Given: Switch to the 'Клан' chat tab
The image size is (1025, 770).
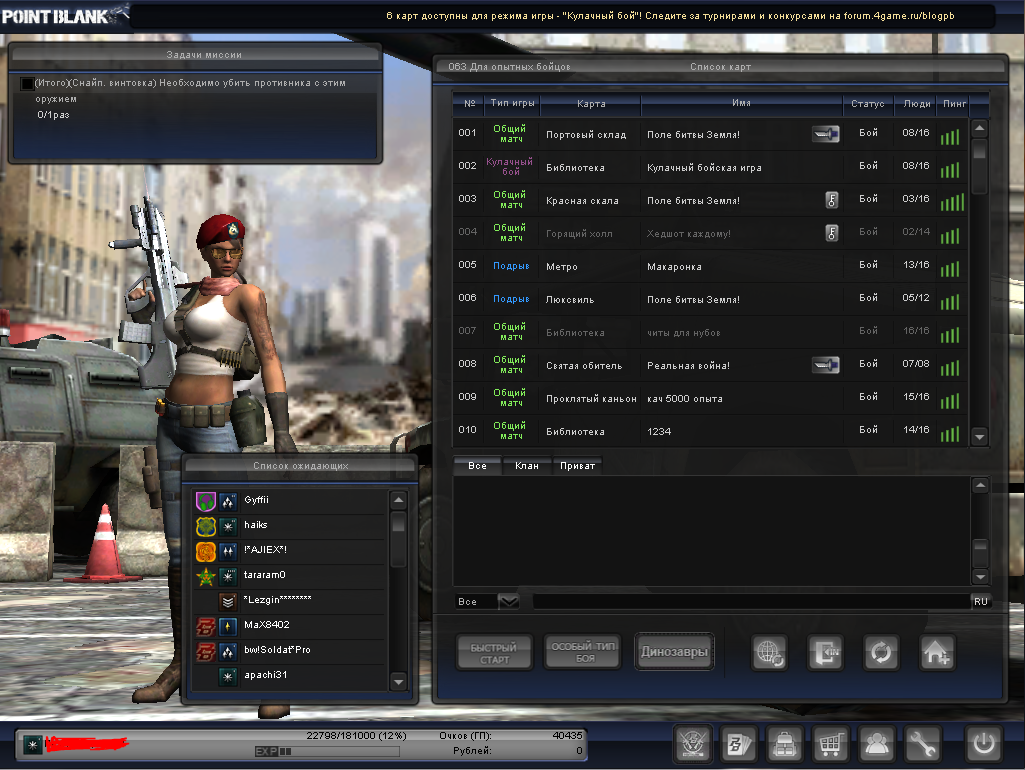Looking at the screenshot, I should pyautogui.click(x=527, y=465).
